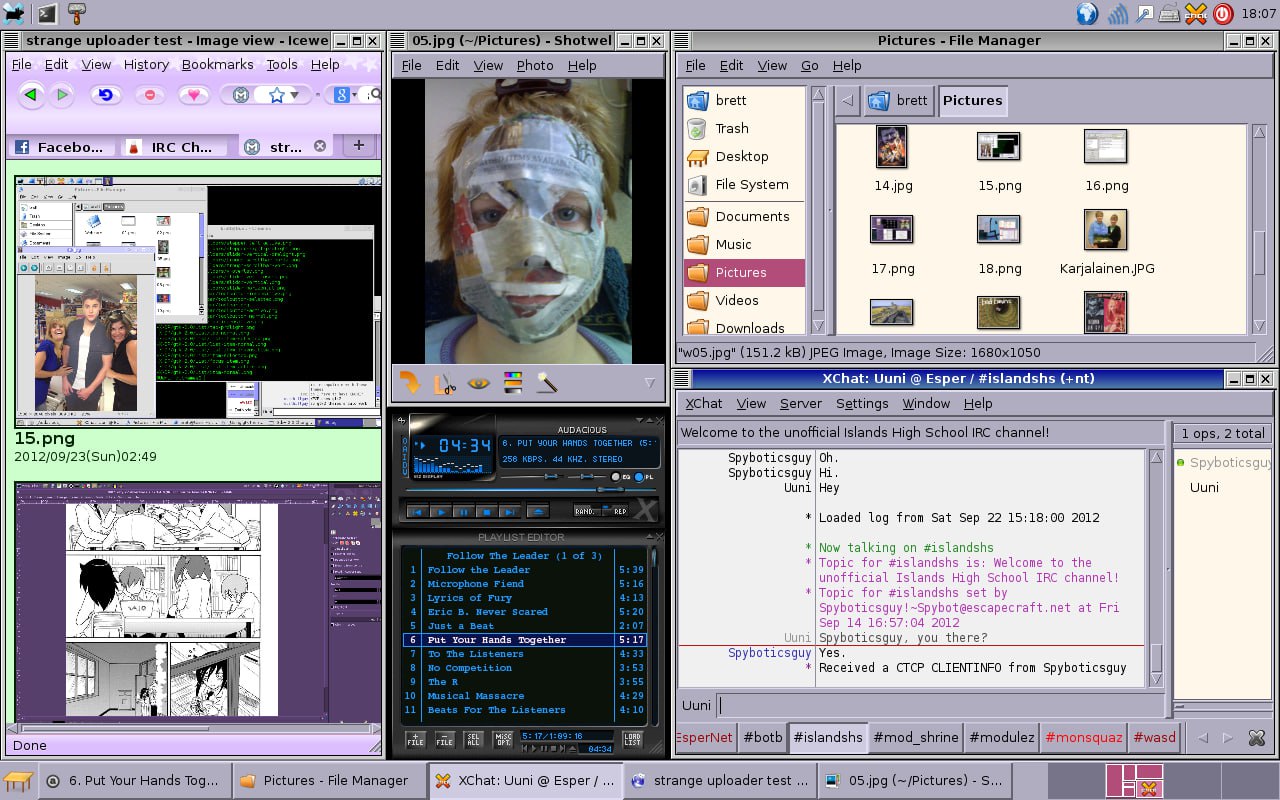
Task: Select Karjalainen.JPG thumbnail in File Manager
Action: [x=1105, y=230]
